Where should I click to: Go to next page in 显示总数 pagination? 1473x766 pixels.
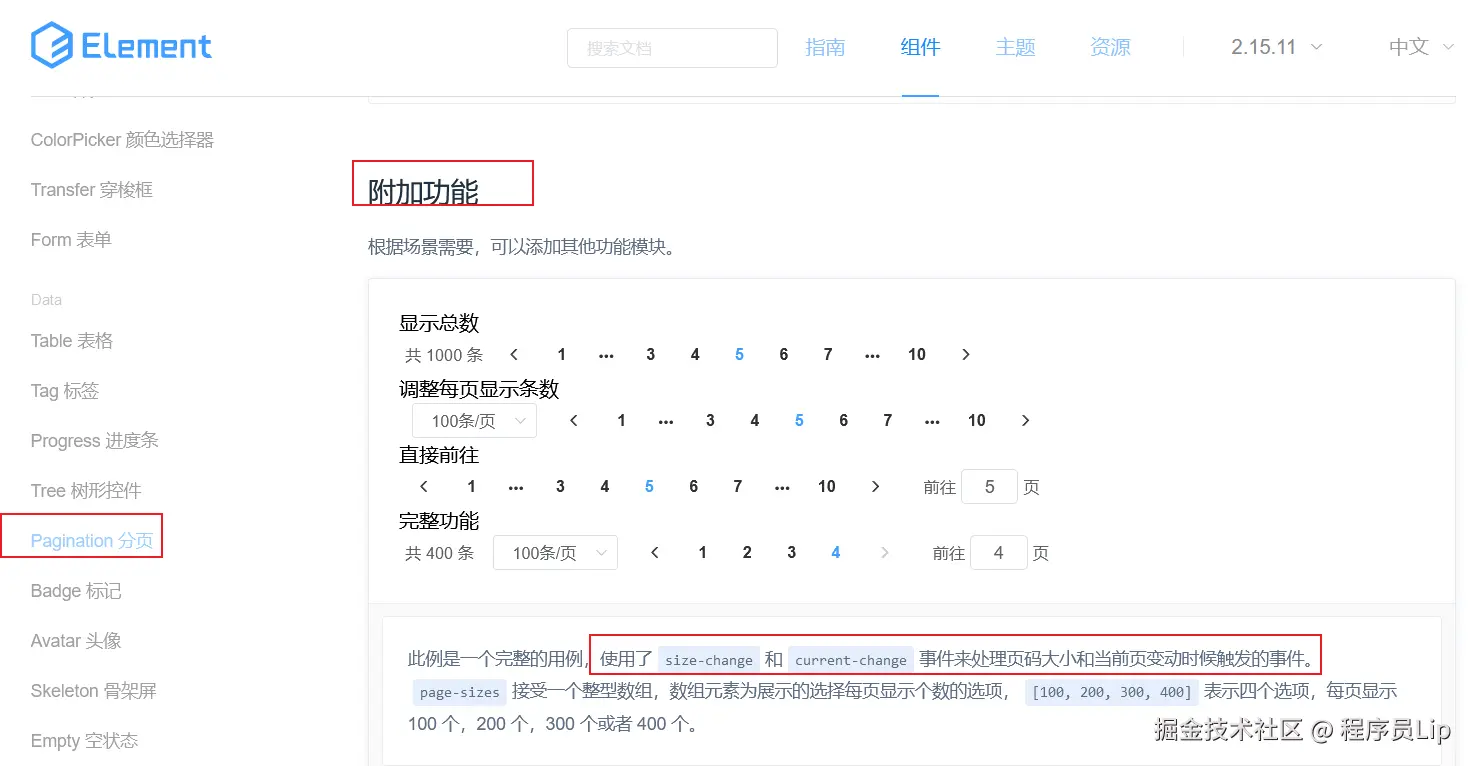(x=965, y=355)
